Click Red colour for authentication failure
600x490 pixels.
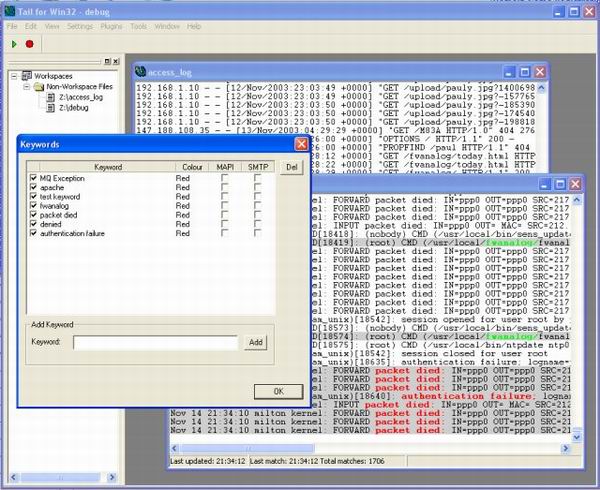pos(183,233)
